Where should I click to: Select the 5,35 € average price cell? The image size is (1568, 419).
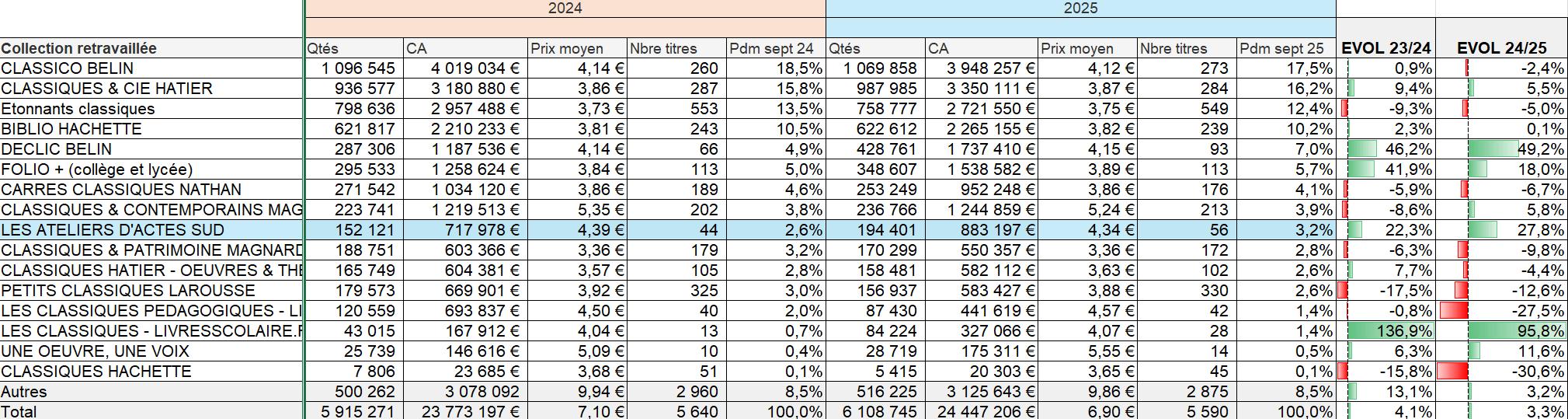pos(577,210)
